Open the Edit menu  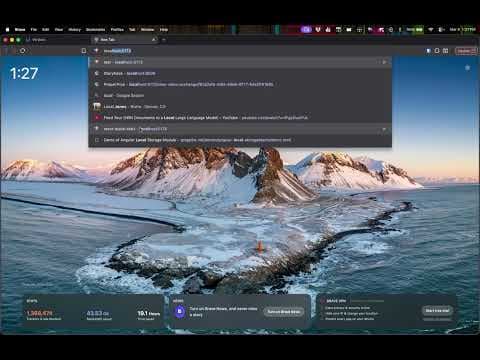tap(46, 30)
